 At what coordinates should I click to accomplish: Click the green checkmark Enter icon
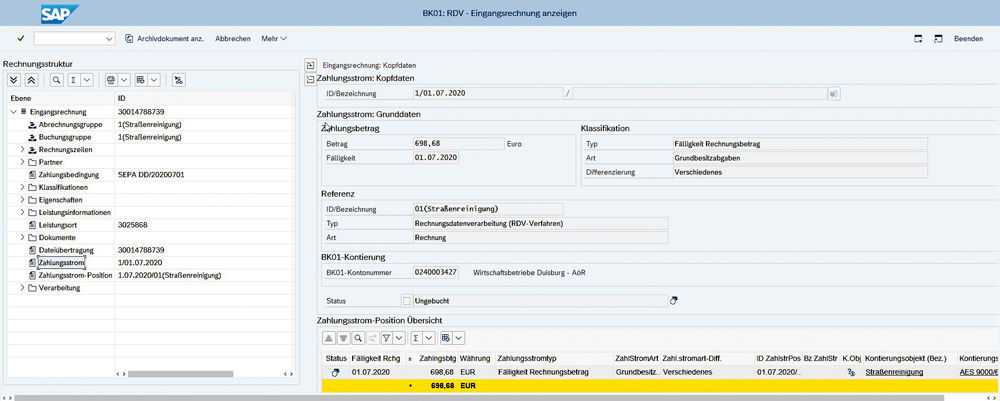click(x=20, y=38)
